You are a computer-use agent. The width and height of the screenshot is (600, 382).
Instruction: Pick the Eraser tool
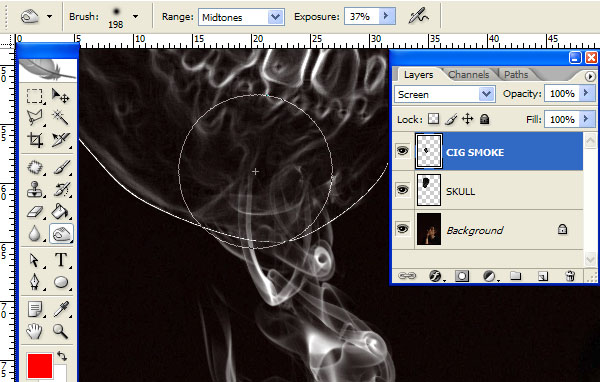pos(35,211)
